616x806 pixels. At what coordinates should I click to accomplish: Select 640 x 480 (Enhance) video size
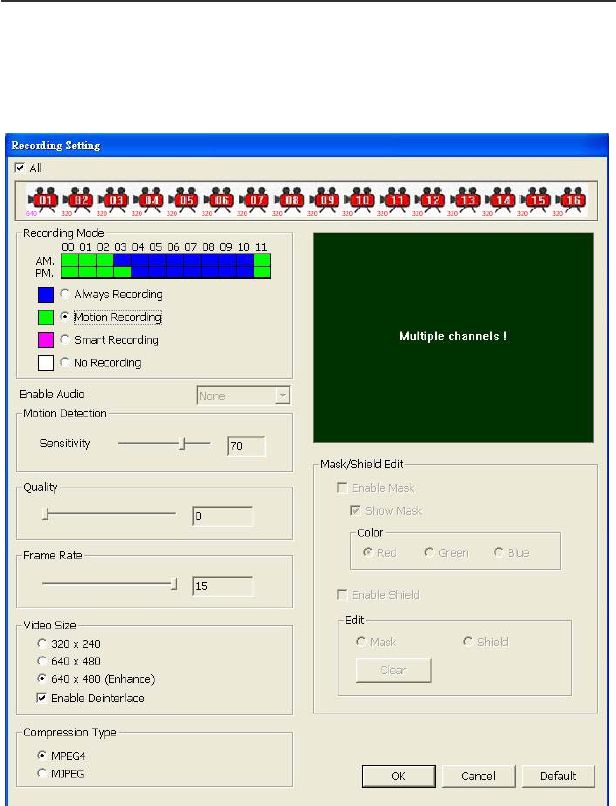click(42, 679)
